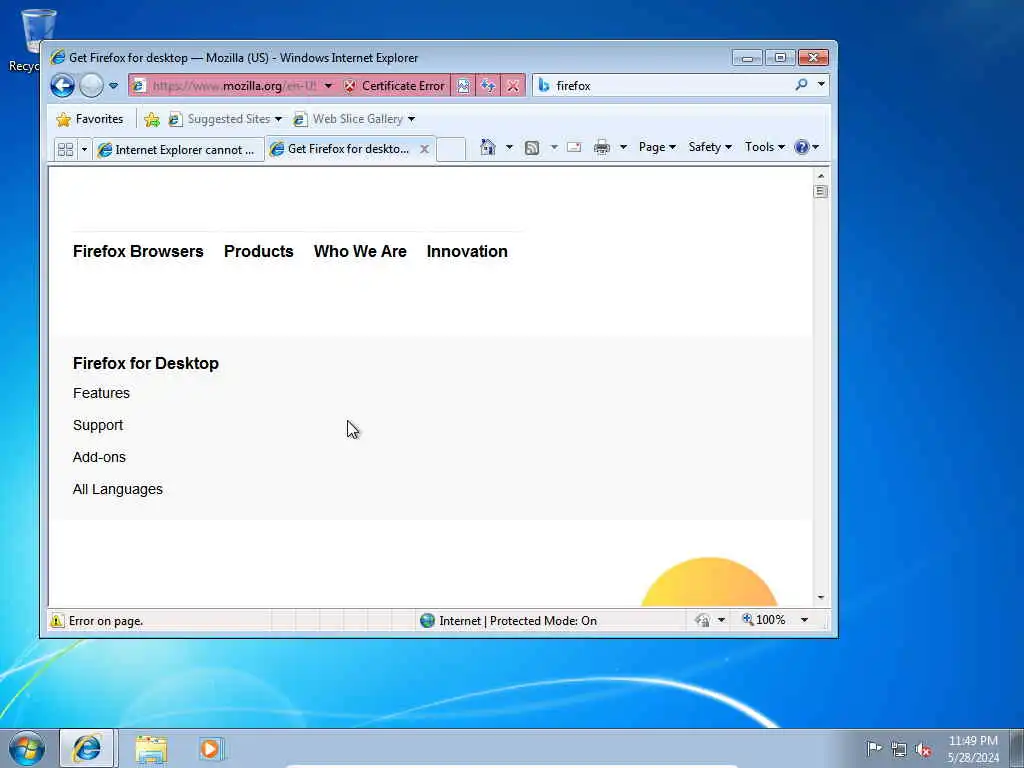Open the Support link
The width and height of the screenshot is (1024, 768).
point(98,425)
